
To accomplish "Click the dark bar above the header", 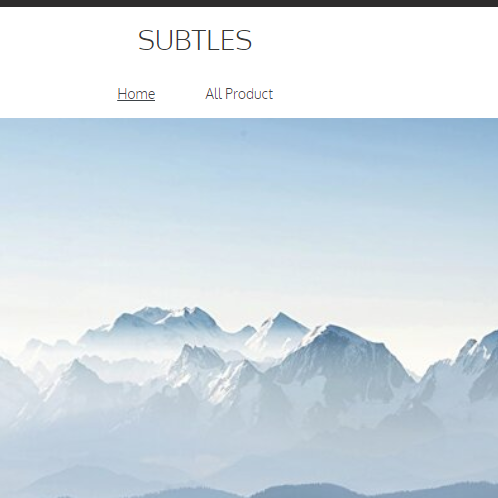I will coord(249,3).
